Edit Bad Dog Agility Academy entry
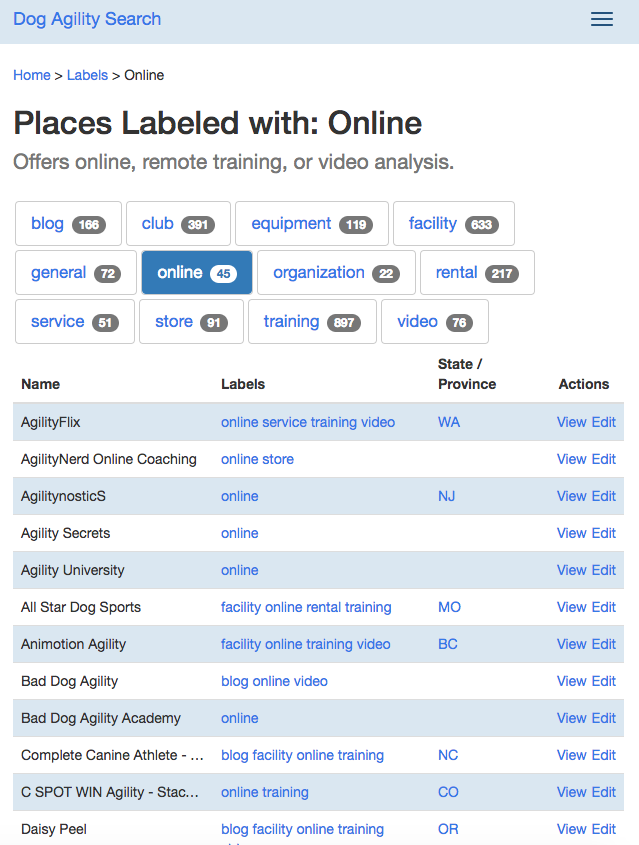639x845 pixels. (603, 718)
